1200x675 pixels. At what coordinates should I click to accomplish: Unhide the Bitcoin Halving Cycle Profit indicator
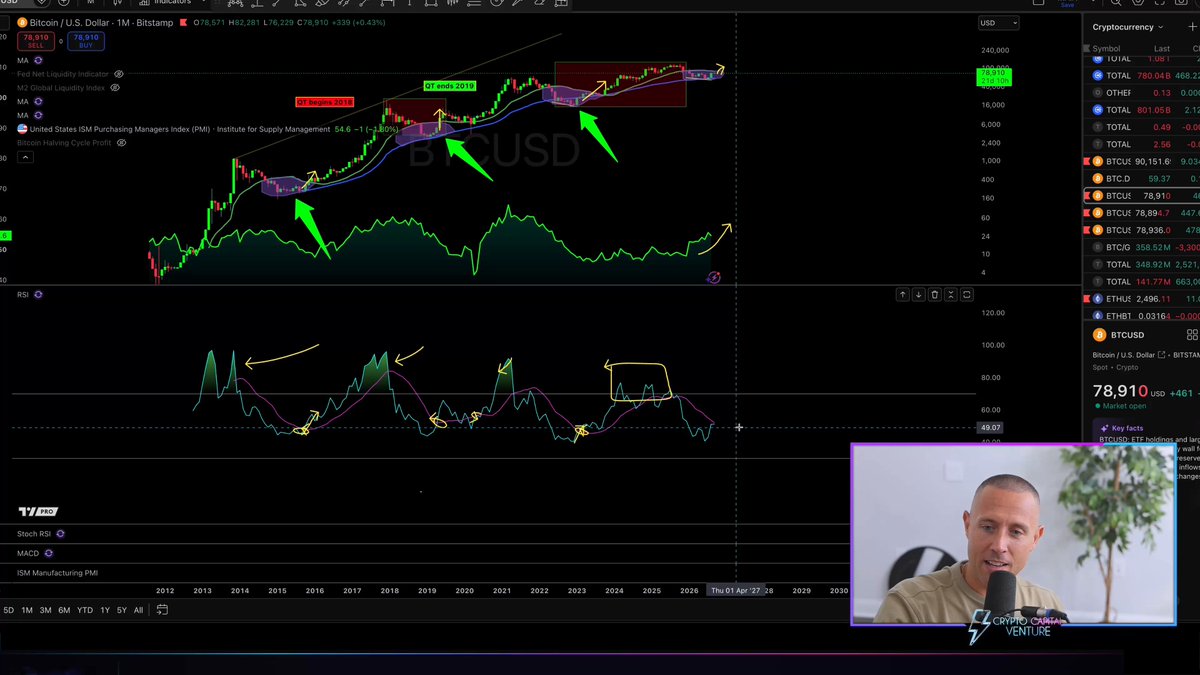(x=122, y=143)
